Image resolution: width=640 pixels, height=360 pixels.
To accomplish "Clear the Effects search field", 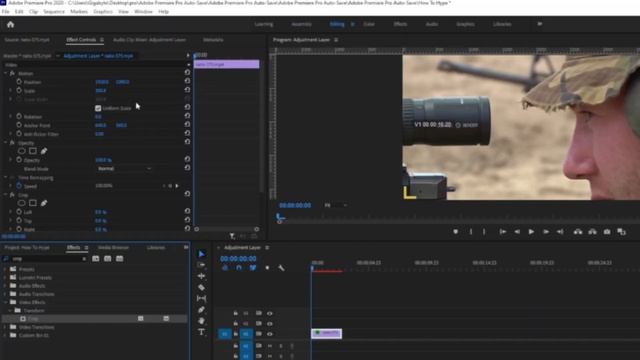I will click(84, 259).
